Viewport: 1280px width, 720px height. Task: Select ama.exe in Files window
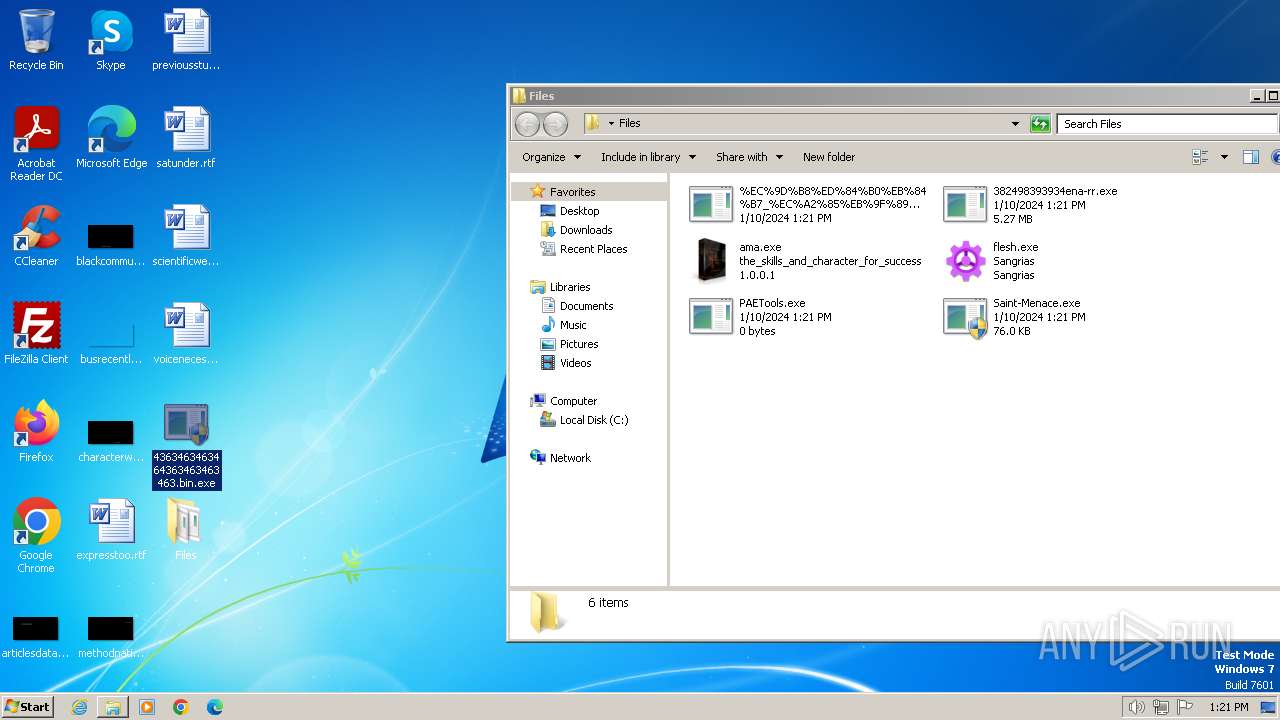(x=807, y=261)
